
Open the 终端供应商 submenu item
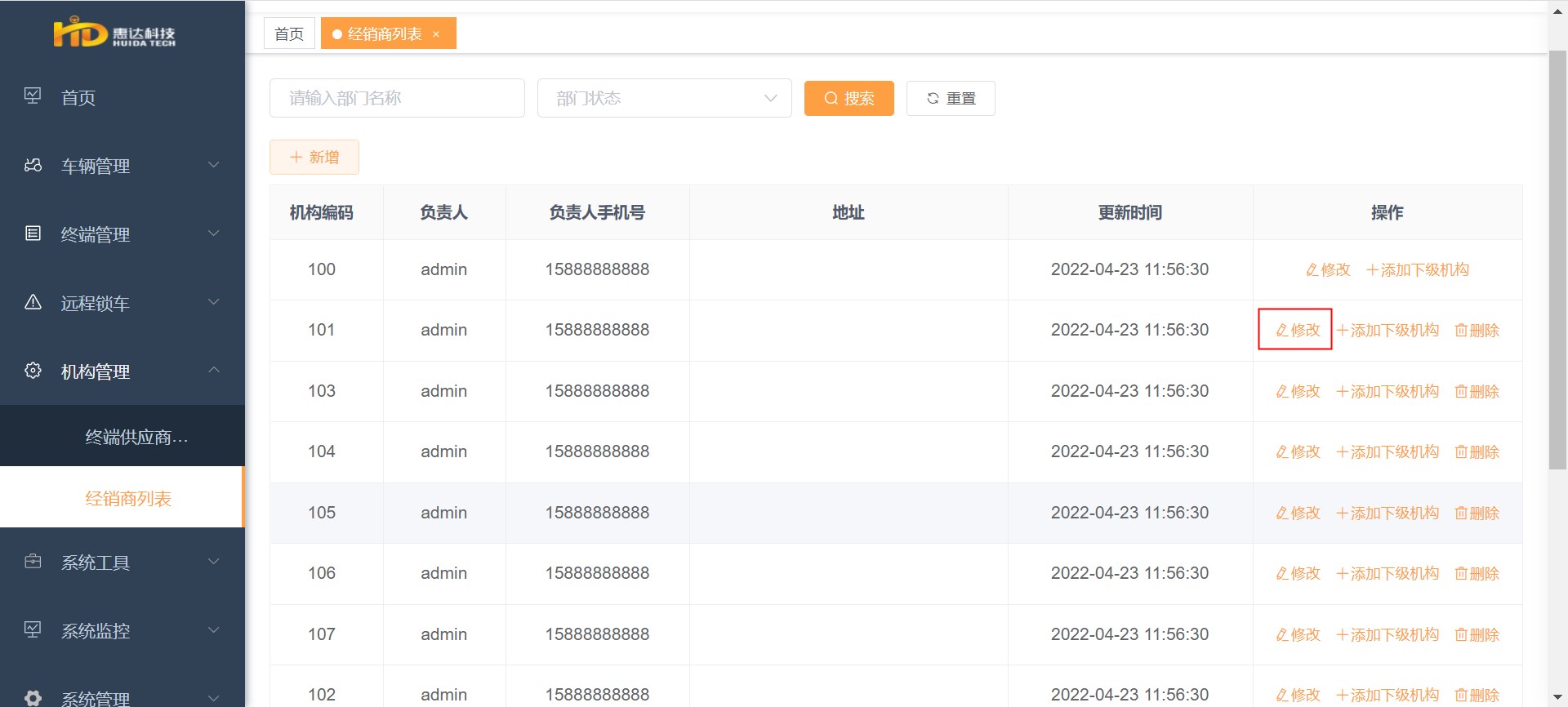click(122, 436)
